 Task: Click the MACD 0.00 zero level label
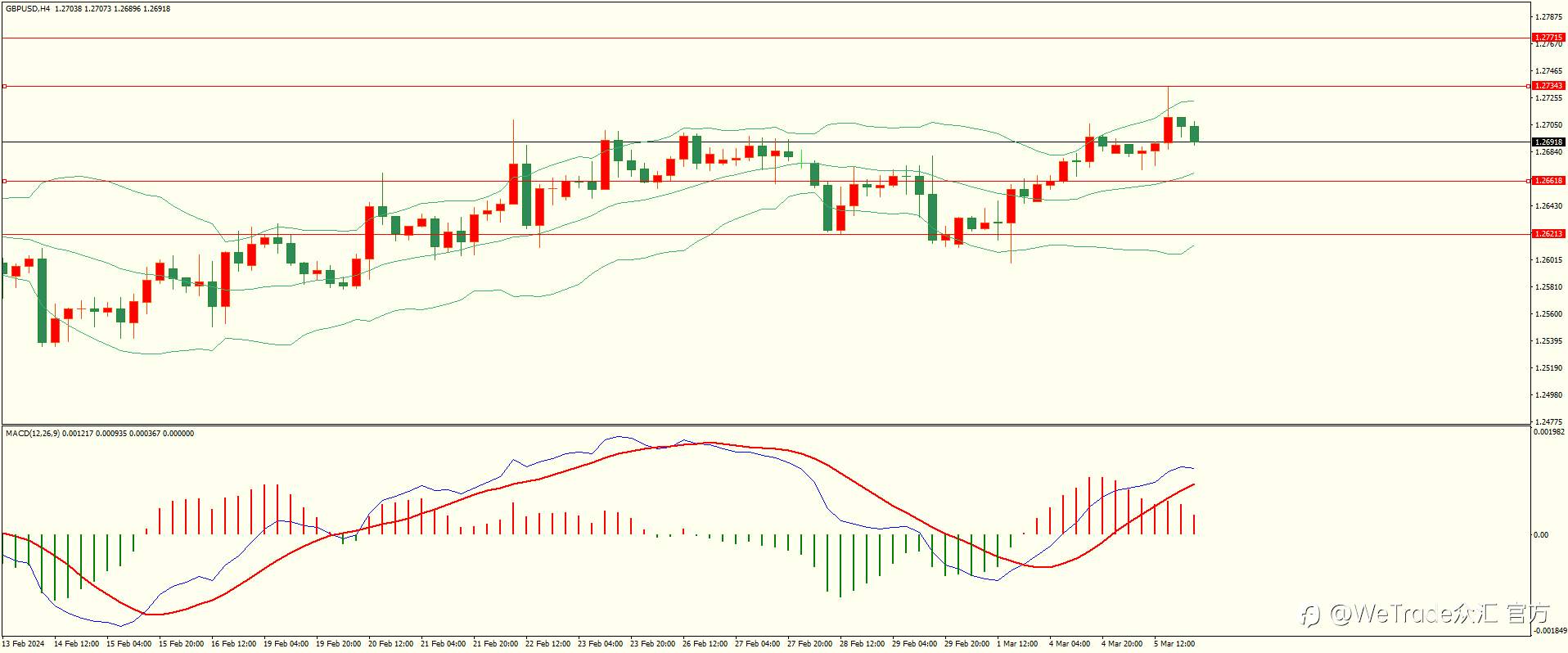pos(1541,535)
